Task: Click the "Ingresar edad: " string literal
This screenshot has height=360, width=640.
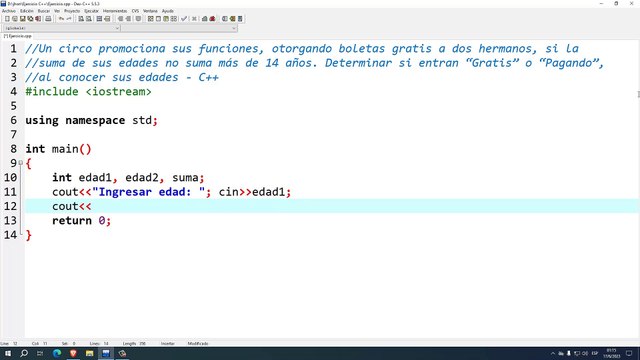Action: point(149,192)
